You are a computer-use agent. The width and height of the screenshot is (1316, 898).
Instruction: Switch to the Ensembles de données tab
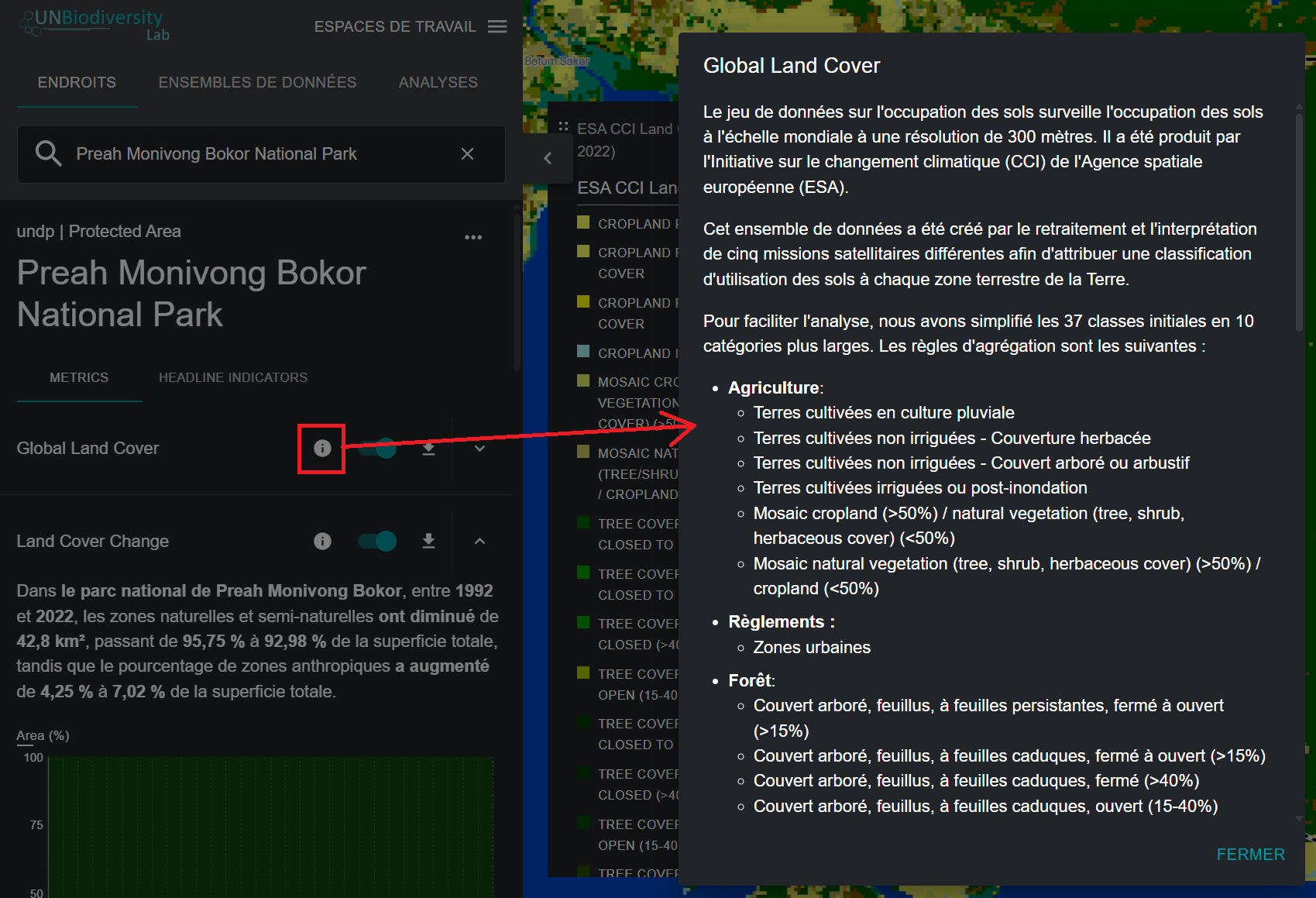point(257,82)
